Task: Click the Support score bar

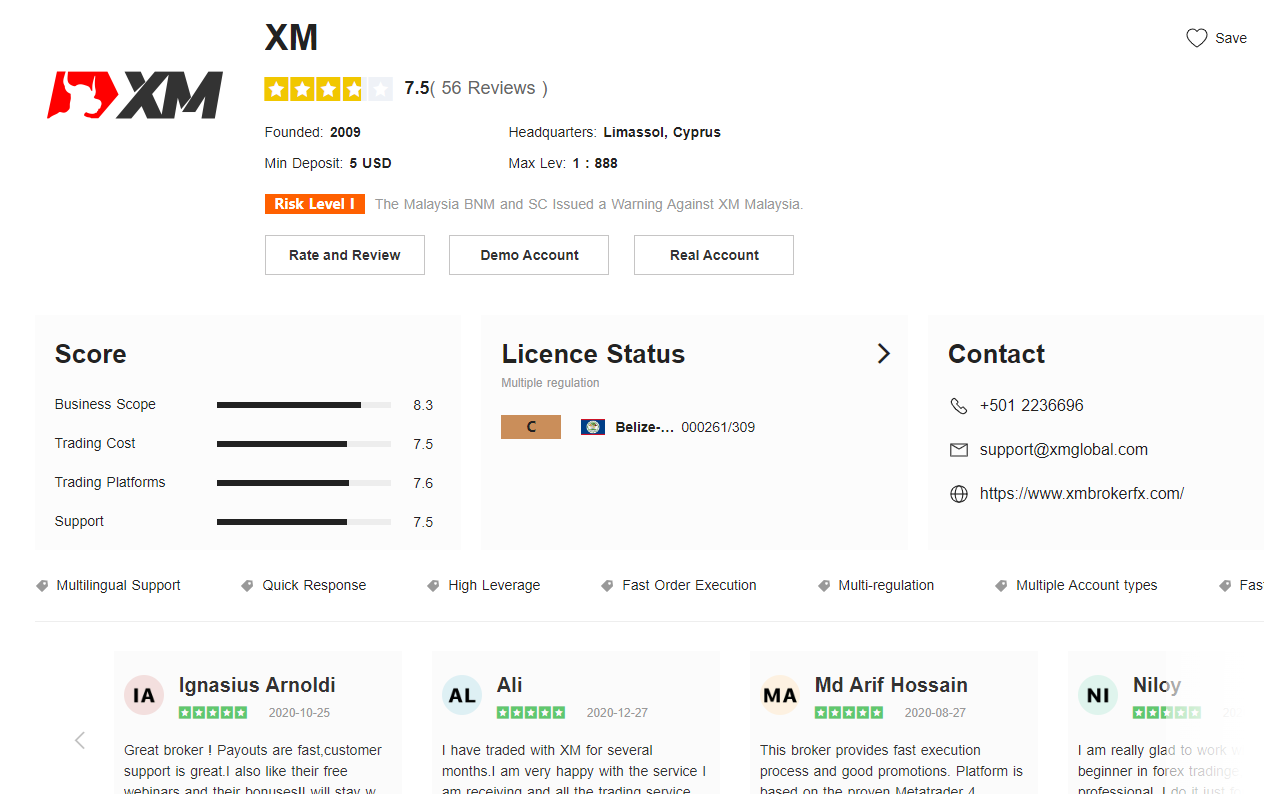Action: pyautogui.click(x=304, y=522)
